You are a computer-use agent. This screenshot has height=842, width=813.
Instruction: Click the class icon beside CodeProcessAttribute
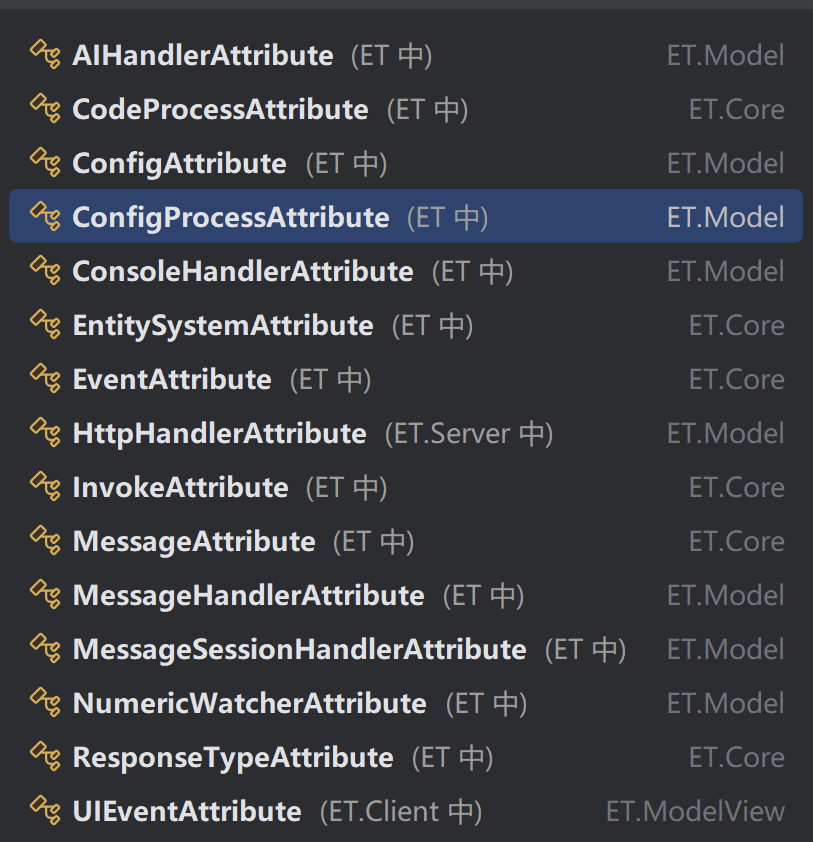click(46, 109)
